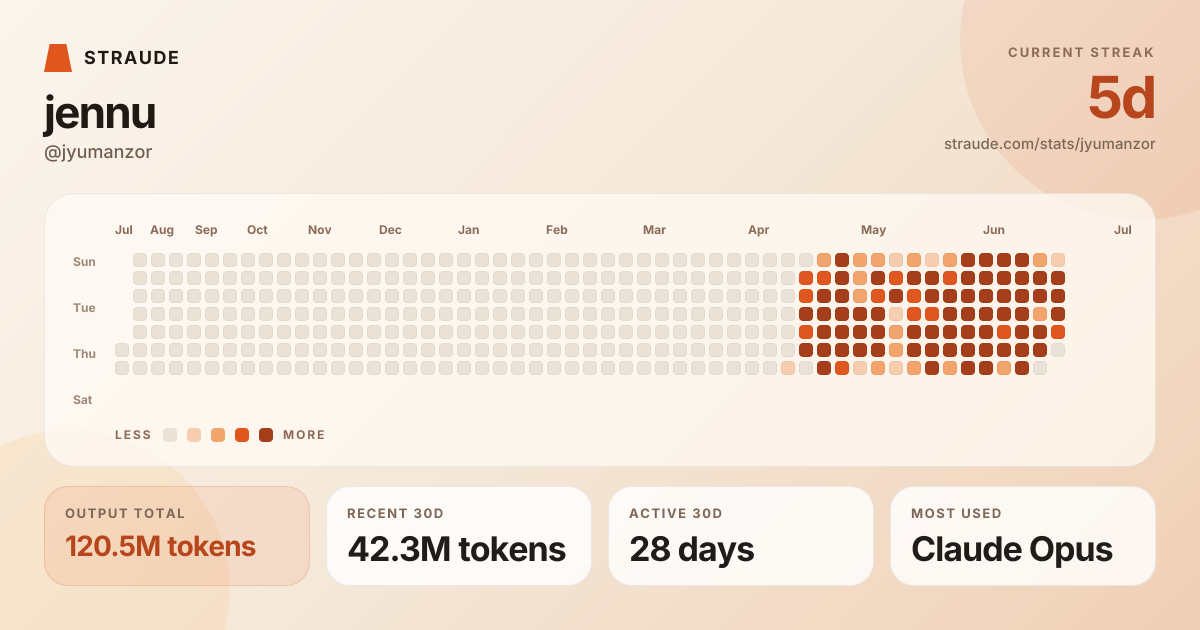Click the Apr month label
The width and height of the screenshot is (1200, 630).
tap(759, 230)
